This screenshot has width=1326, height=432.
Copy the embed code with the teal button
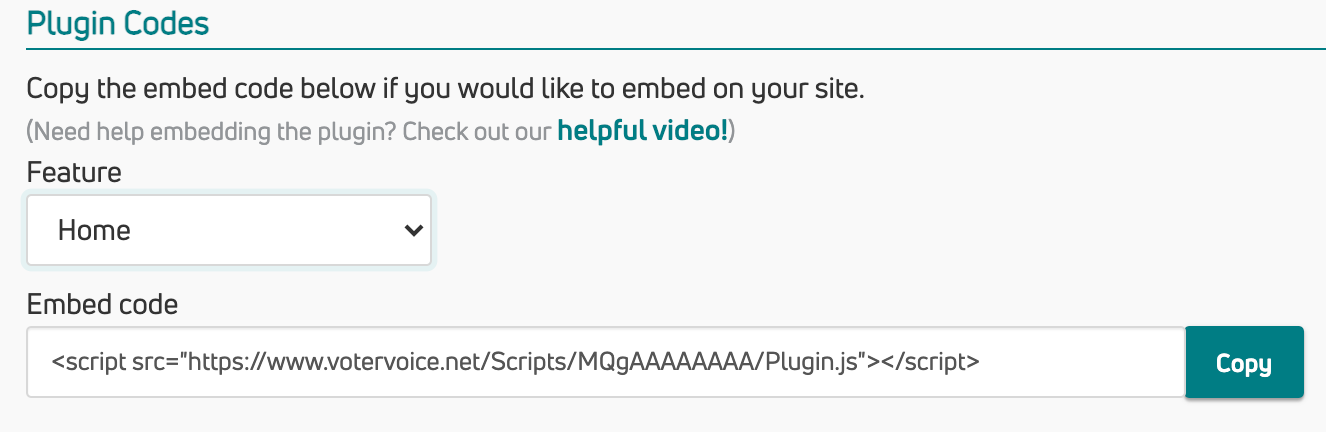(1244, 363)
